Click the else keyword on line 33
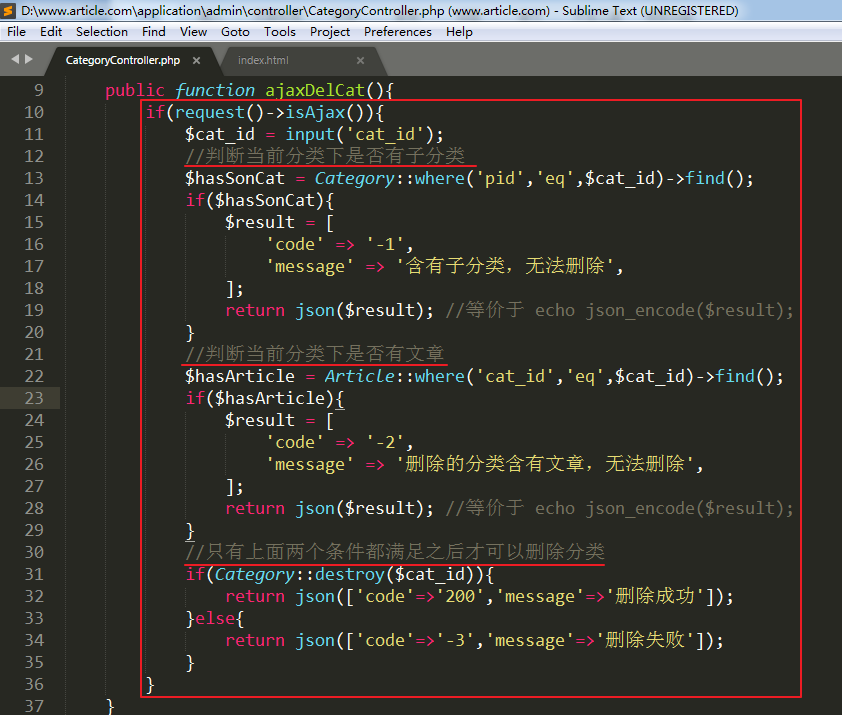This screenshot has width=842, height=715. coord(215,619)
